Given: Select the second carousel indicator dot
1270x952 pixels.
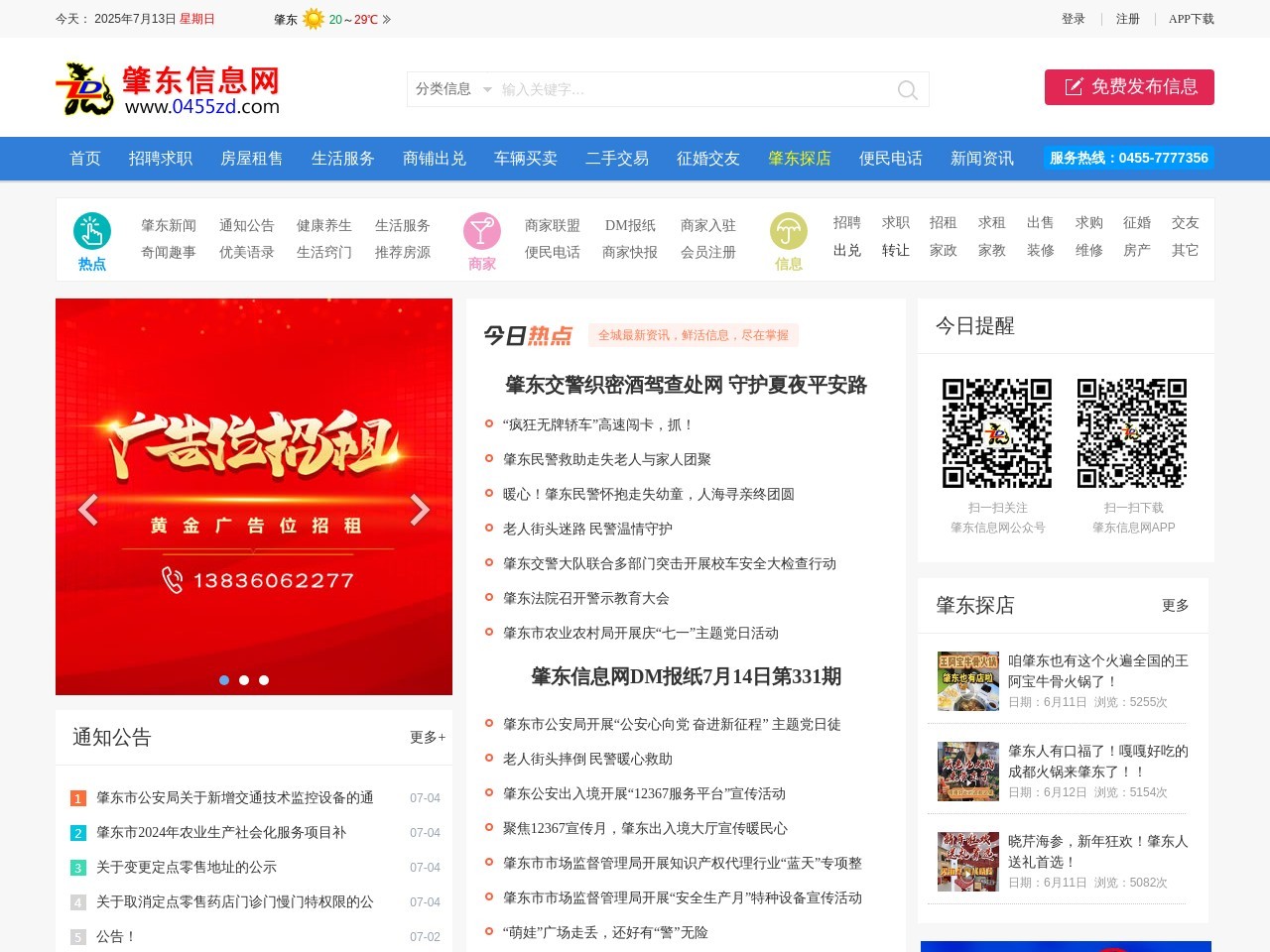Looking at the screenshot, I should coord(243,680).
